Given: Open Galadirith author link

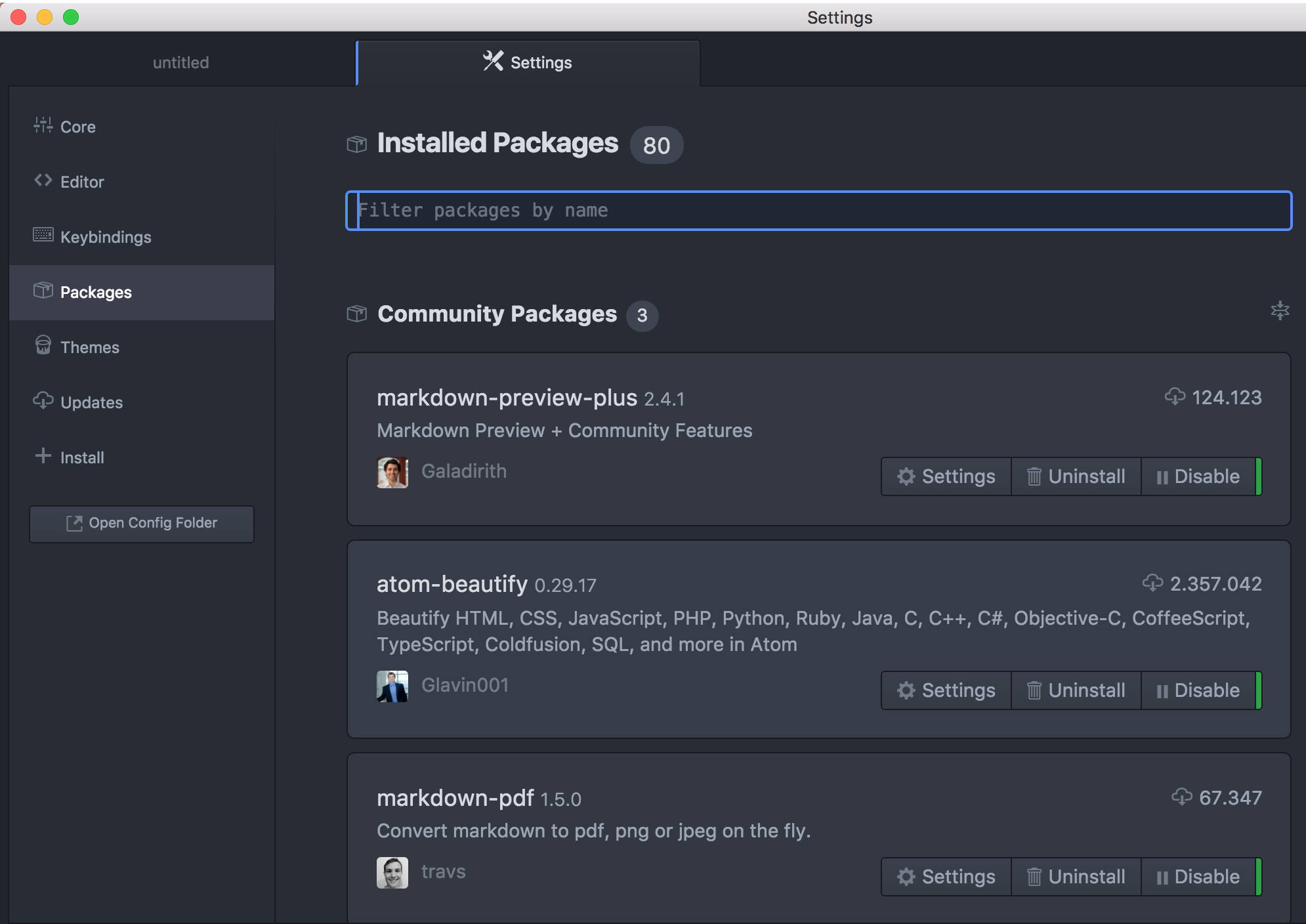Looking at the screenshot, I should point(464,471).
